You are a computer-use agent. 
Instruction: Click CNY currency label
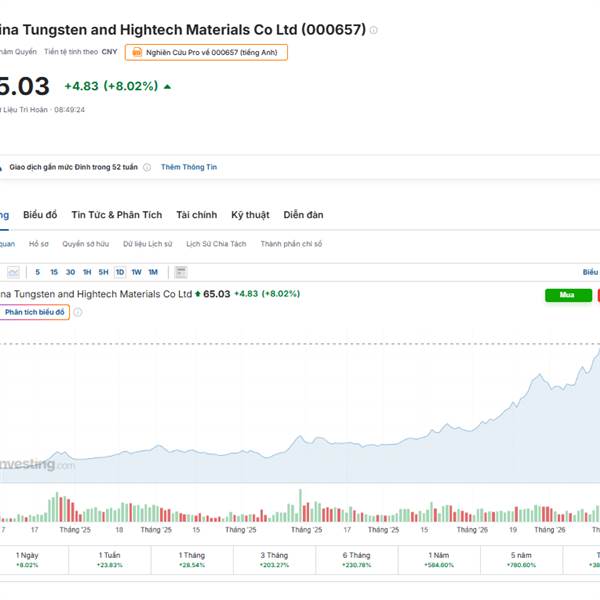coord(109,52)
